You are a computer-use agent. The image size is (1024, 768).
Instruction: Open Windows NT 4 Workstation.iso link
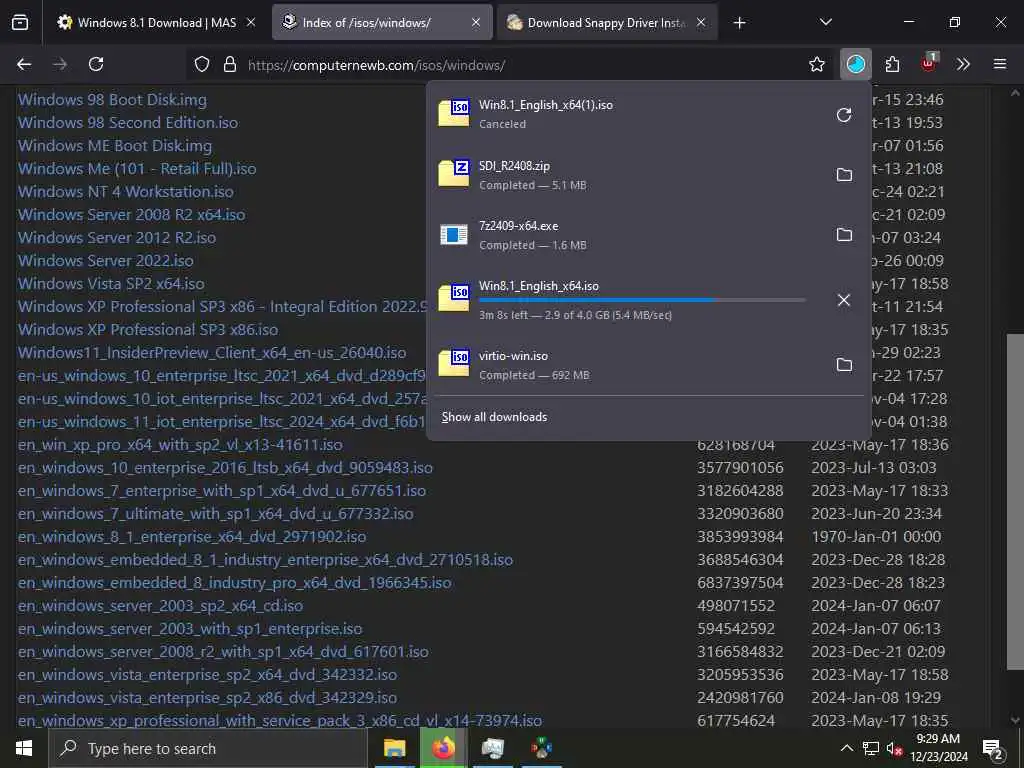[x=125, y=192]
